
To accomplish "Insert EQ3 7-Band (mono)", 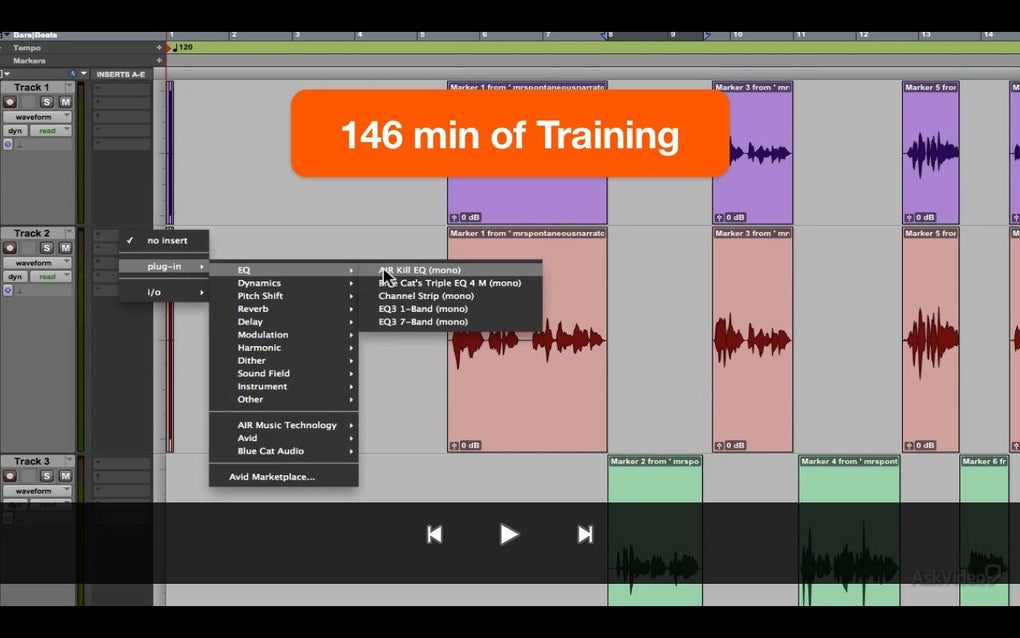I will coord(450,322).
